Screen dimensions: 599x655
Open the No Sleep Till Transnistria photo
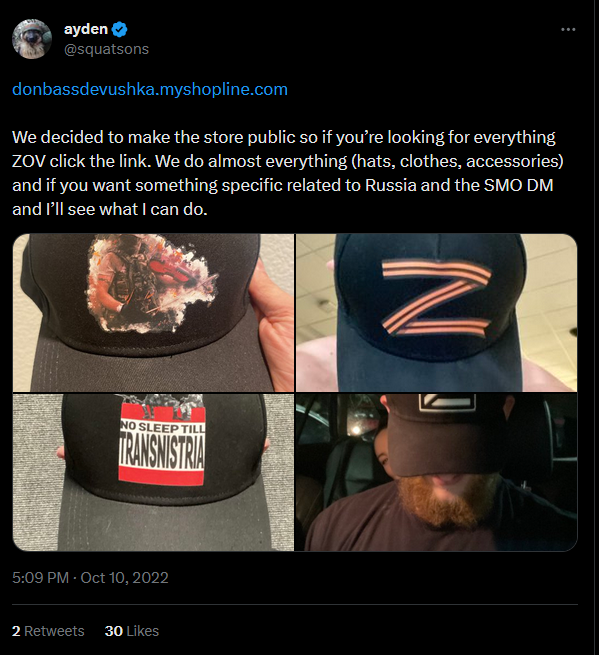pyautogui.click(x=153, y=472)
